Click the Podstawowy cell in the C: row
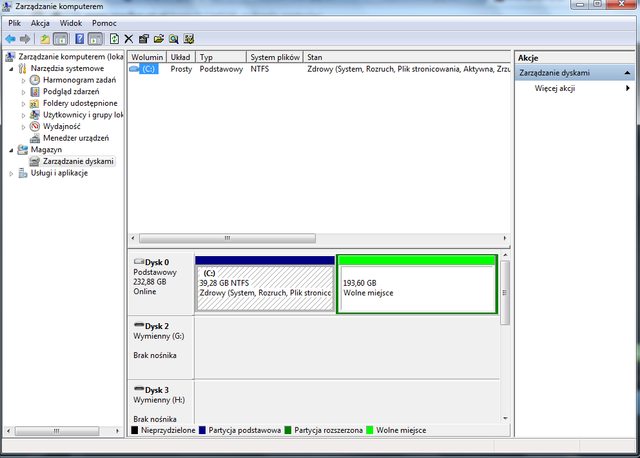The width and height of the screenshot is (640, 458). click(x=221, y=69)
